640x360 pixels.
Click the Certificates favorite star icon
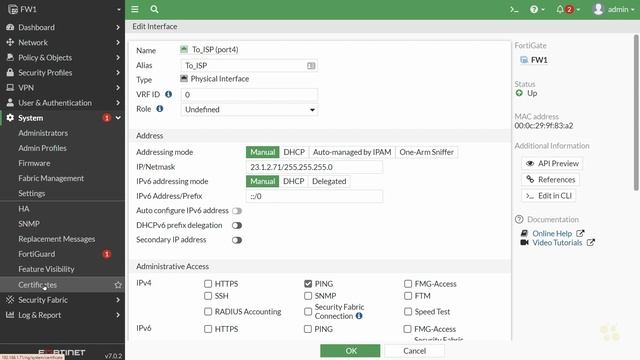click(118, 285)
